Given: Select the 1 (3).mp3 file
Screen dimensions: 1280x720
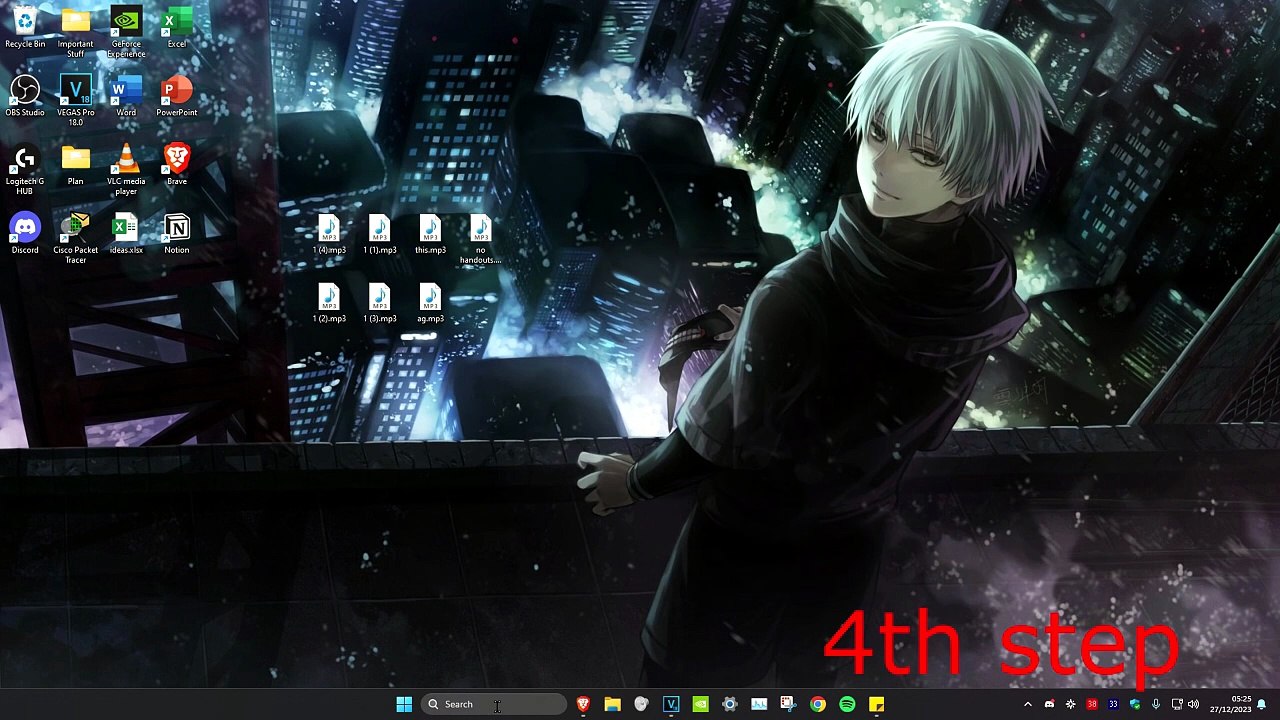Looking at the screenshot, I should 380,303.
